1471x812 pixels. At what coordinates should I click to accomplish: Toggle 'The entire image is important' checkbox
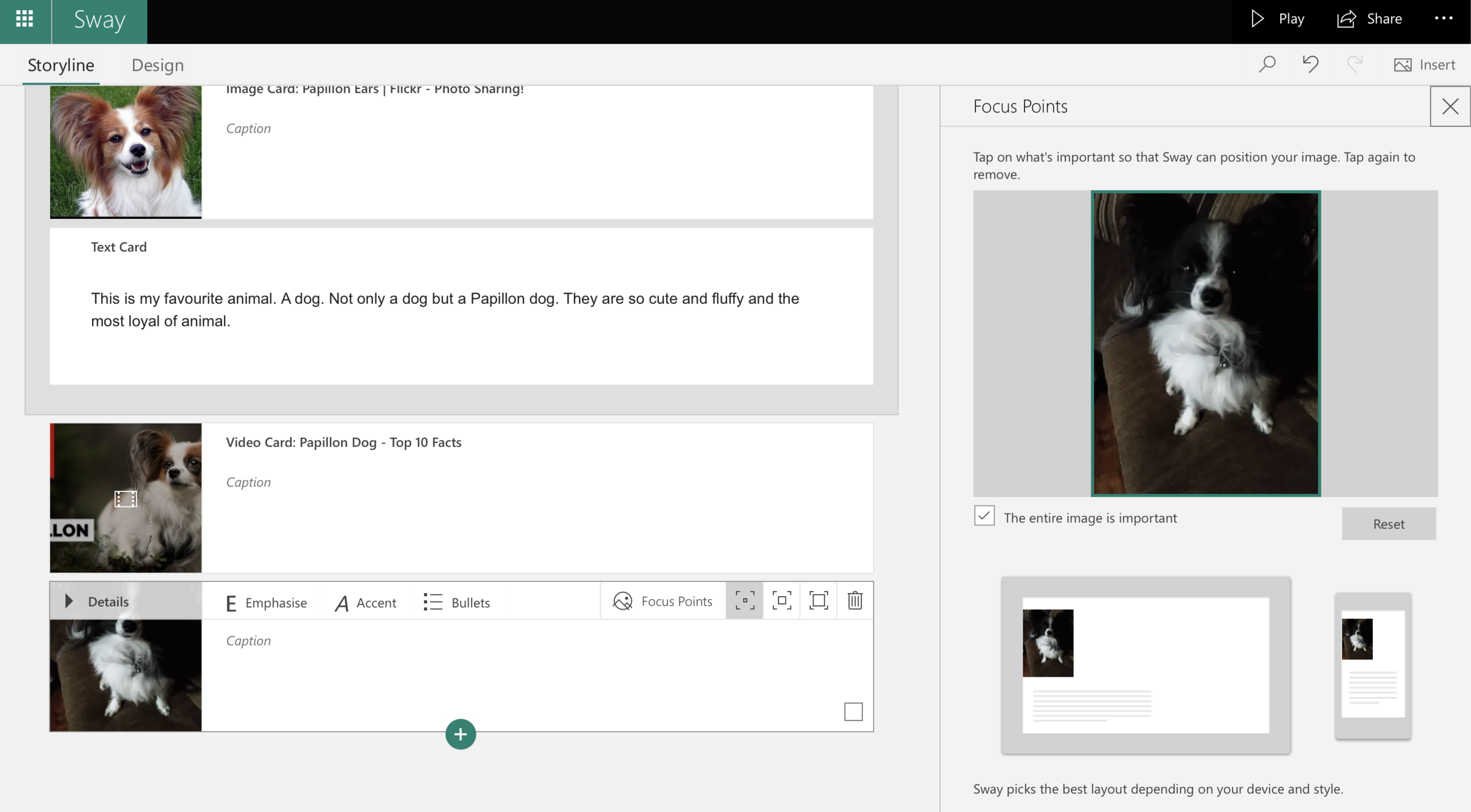[x=984, y=516]
